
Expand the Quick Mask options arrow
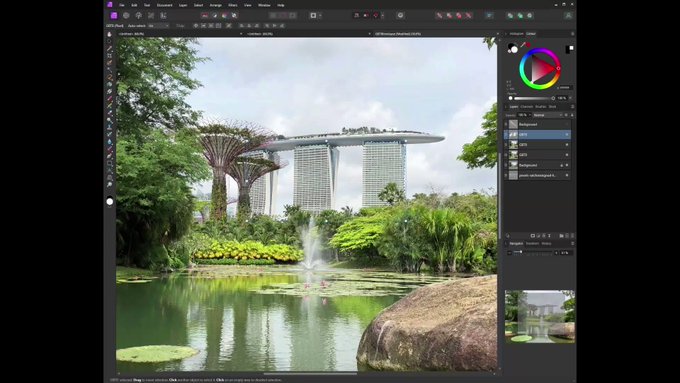point(320,15)
